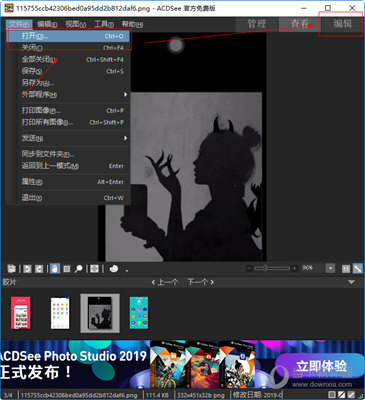Go to 下一个 next image
The width and height of the screenshot is (365, 400).
200,282
